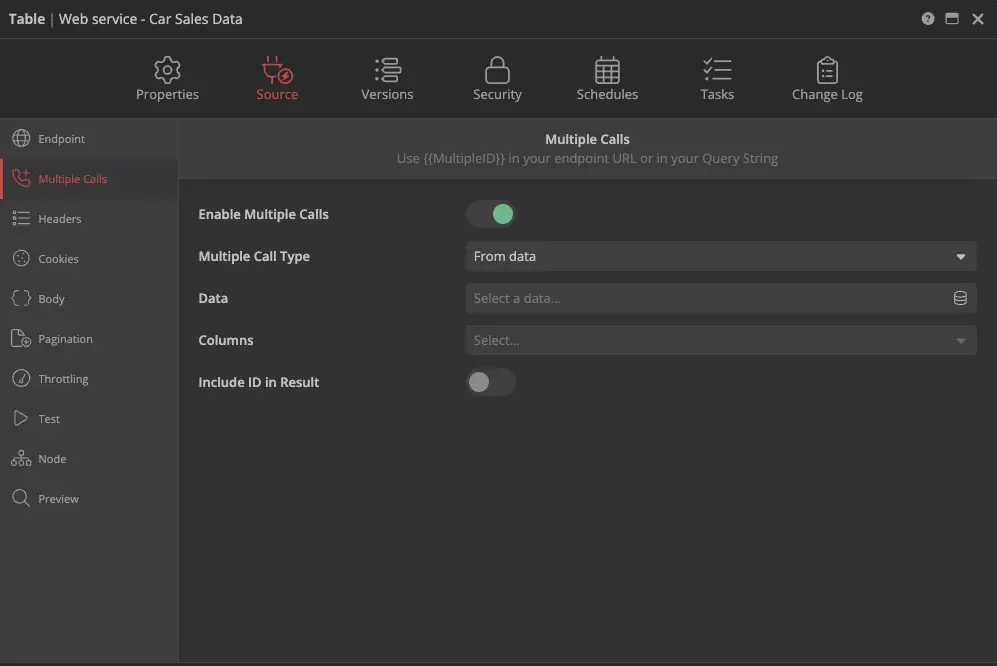The height and width of the screenshot is (666, 997).
Task: Open the Multiple Call Type dropdown
Action: point(720,256)
